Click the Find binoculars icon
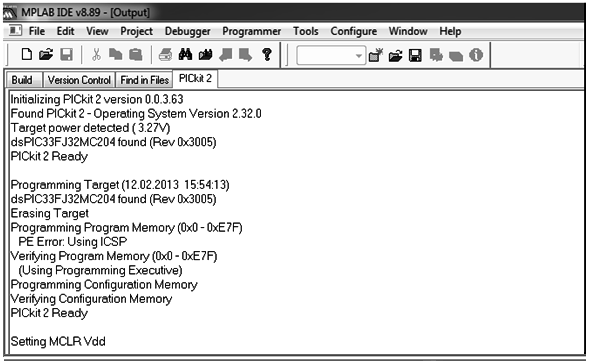This screenshot has width=589, height=363. click(x=185, y=55)
